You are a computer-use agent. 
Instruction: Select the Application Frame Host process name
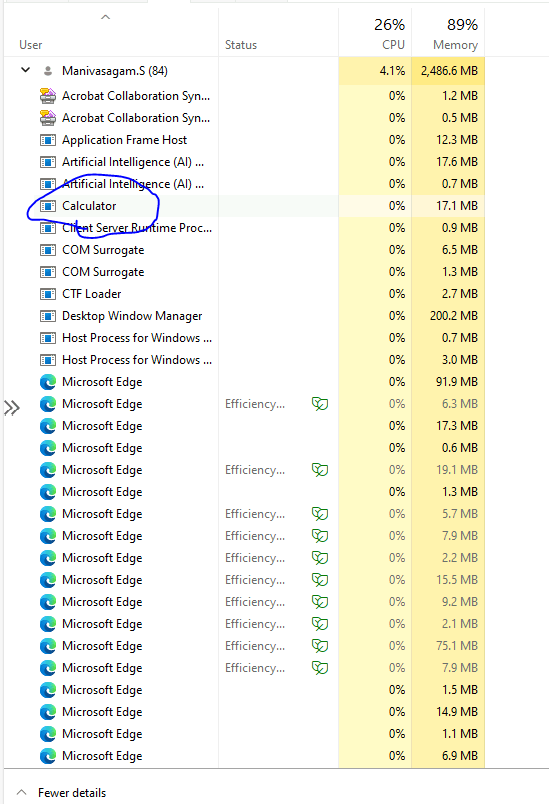coord(125,140)
